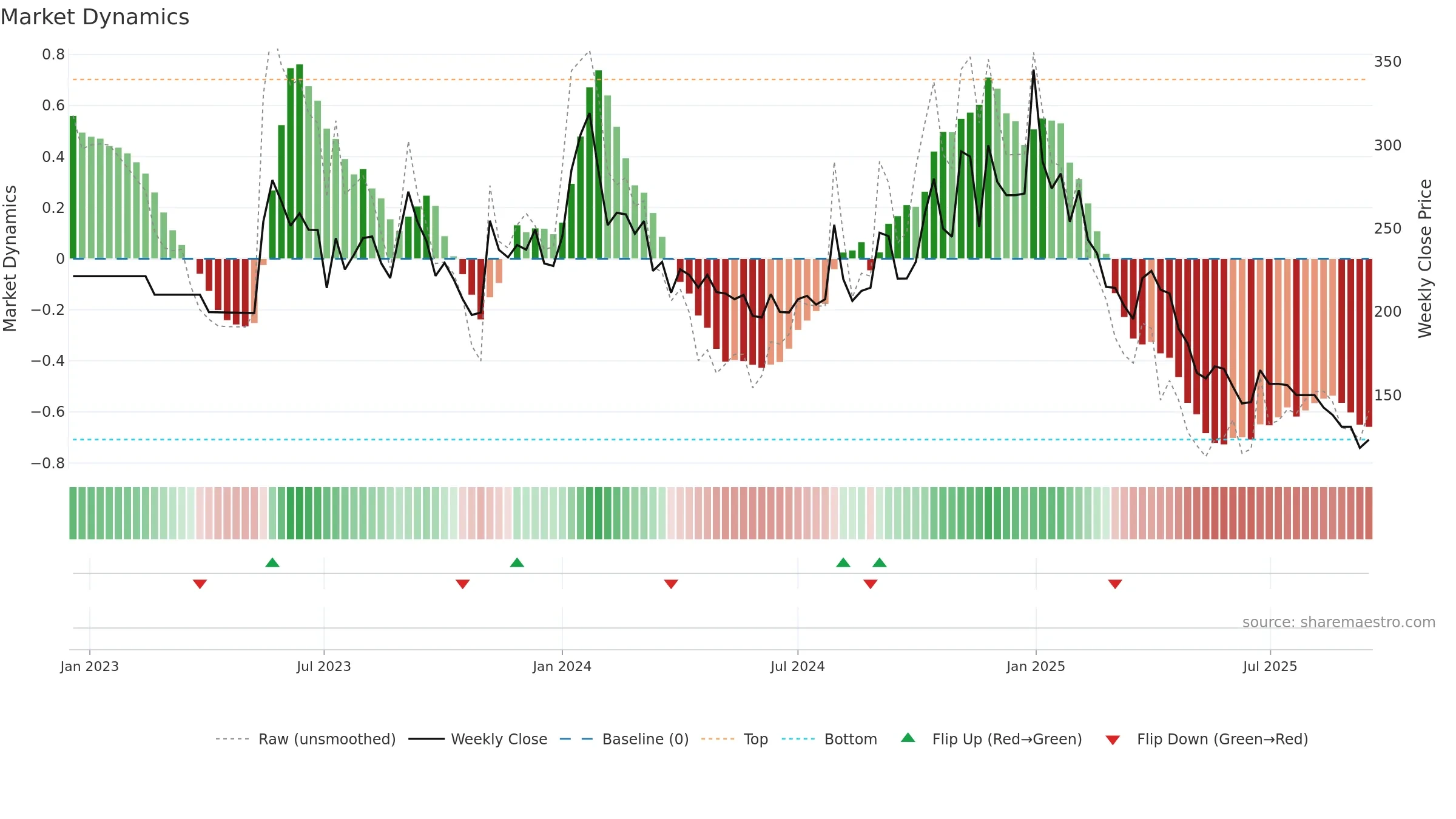
Task: Click the '250' right axis price label
Action: pos(1388,229)
